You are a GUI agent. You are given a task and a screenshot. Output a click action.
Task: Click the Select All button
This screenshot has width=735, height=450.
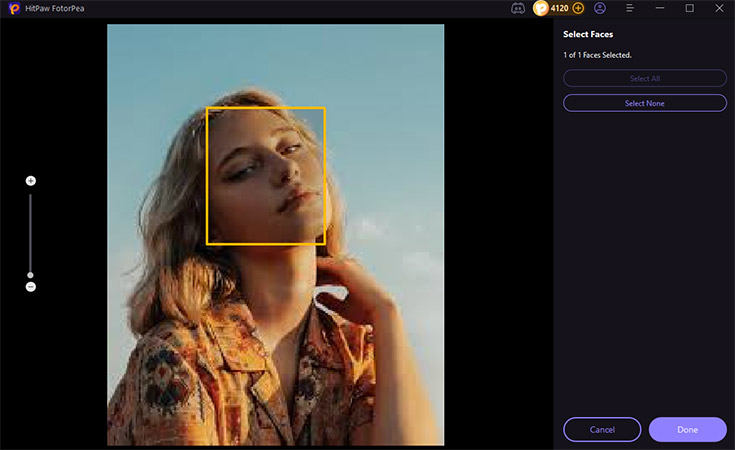pyautogui.click(x=645, y=78)
